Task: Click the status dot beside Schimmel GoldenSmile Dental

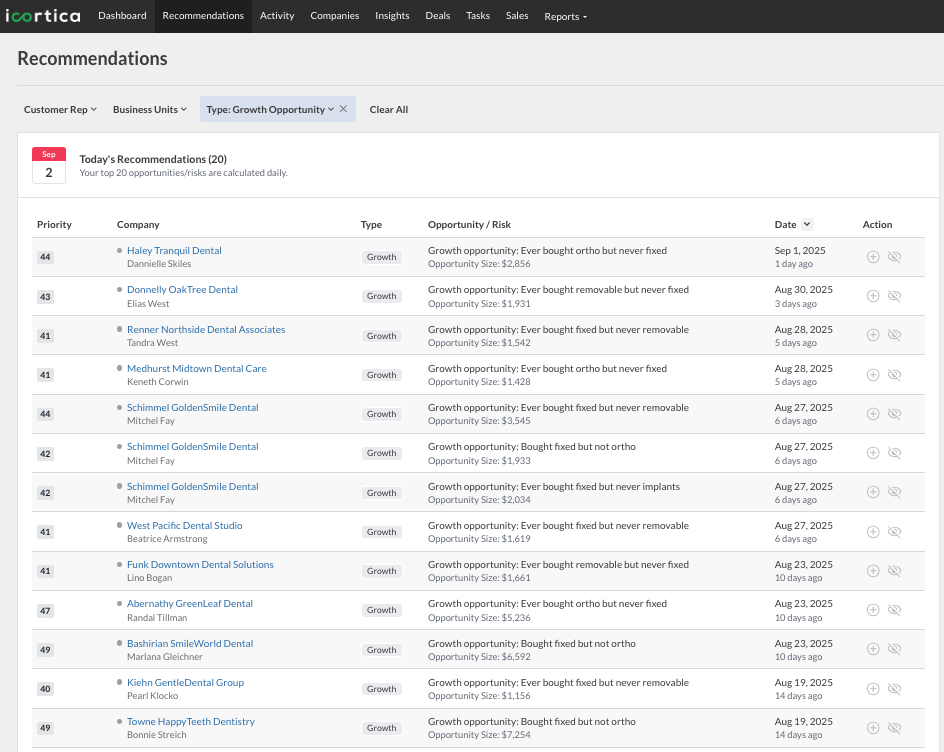Action: pos(119,407)
